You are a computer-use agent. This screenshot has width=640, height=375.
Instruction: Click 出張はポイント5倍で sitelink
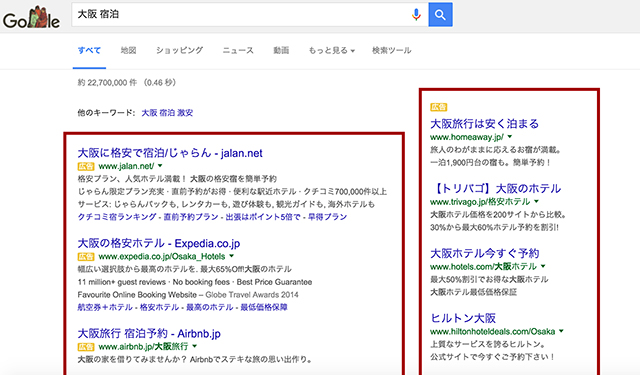coord(263,217)
